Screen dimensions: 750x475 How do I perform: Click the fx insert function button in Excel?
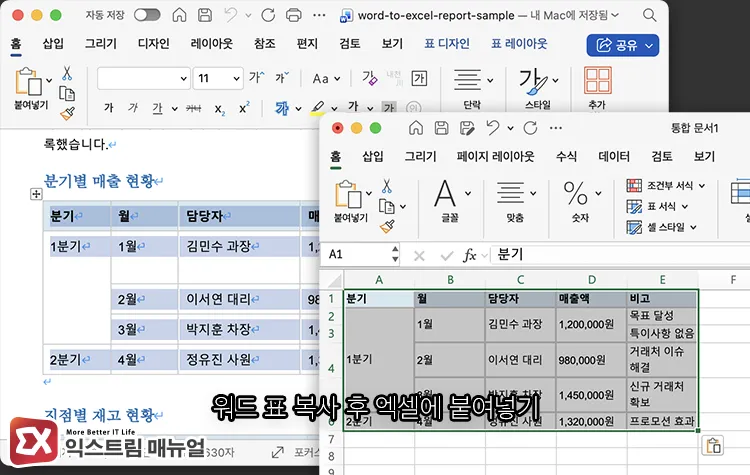coord(469,255)
